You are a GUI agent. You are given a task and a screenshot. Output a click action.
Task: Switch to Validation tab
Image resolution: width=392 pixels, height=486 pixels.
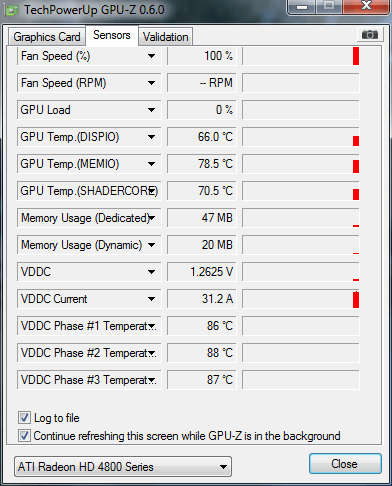coord(165,37)
